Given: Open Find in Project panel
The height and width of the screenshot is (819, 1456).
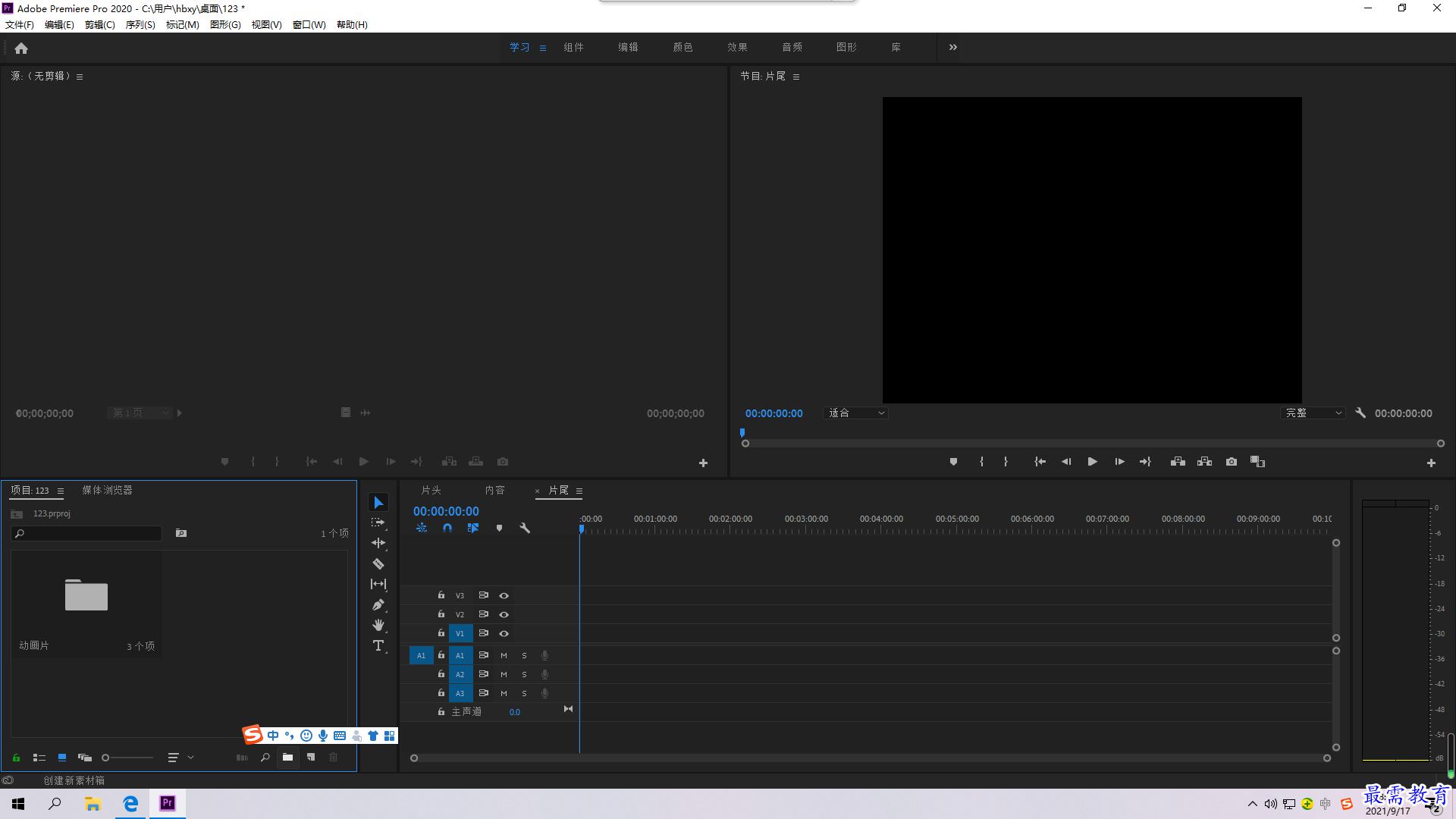Looking at the screenshot, I should point(265,758).
